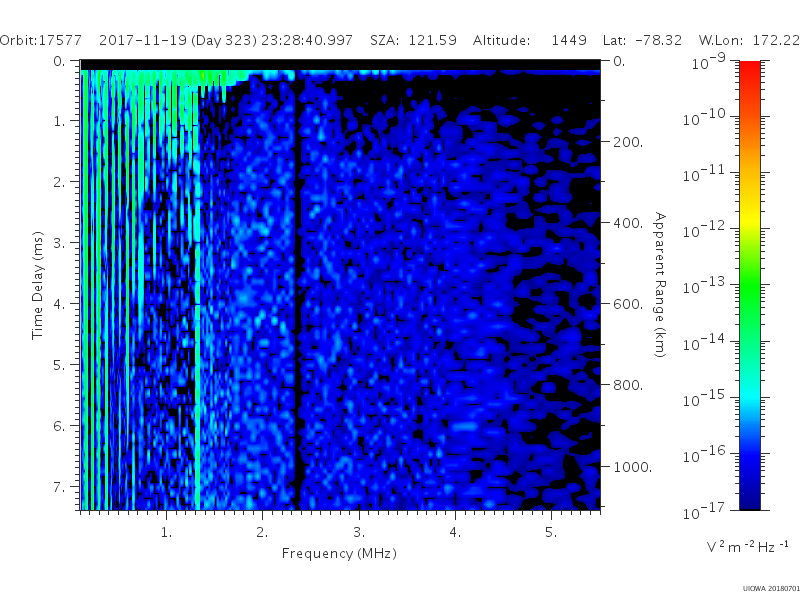This screenshot has width=800, height=600.
Task: Click the '0.' tick label on time delay axis
Action: pos(60,61)
